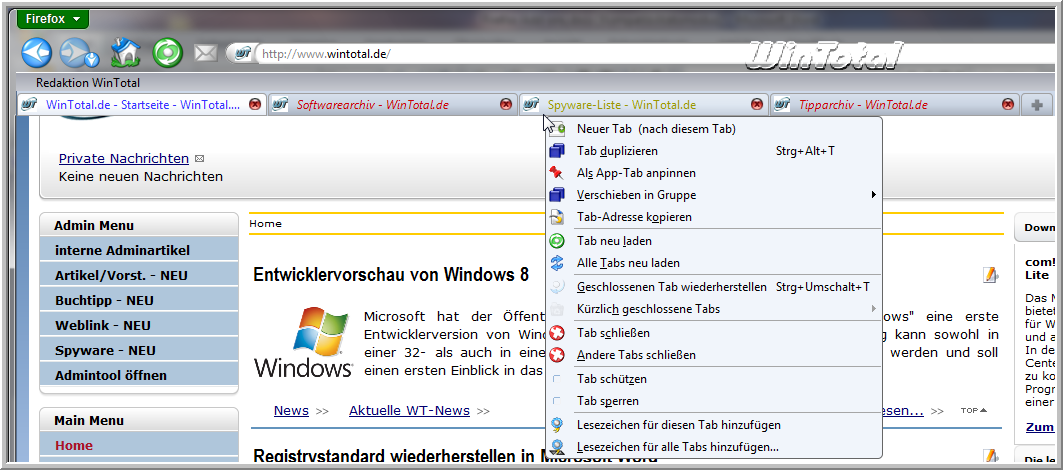The width and height of the screenshot is (1063, 470).
Task: Click the TOP link with arrow
Action: pyautogui.click(x=974, y=410)
